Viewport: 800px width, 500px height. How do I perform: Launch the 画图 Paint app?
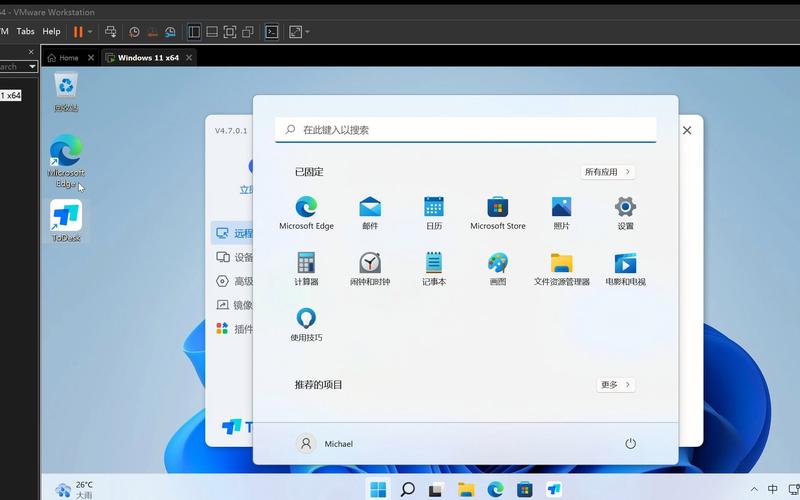(497, 269)
